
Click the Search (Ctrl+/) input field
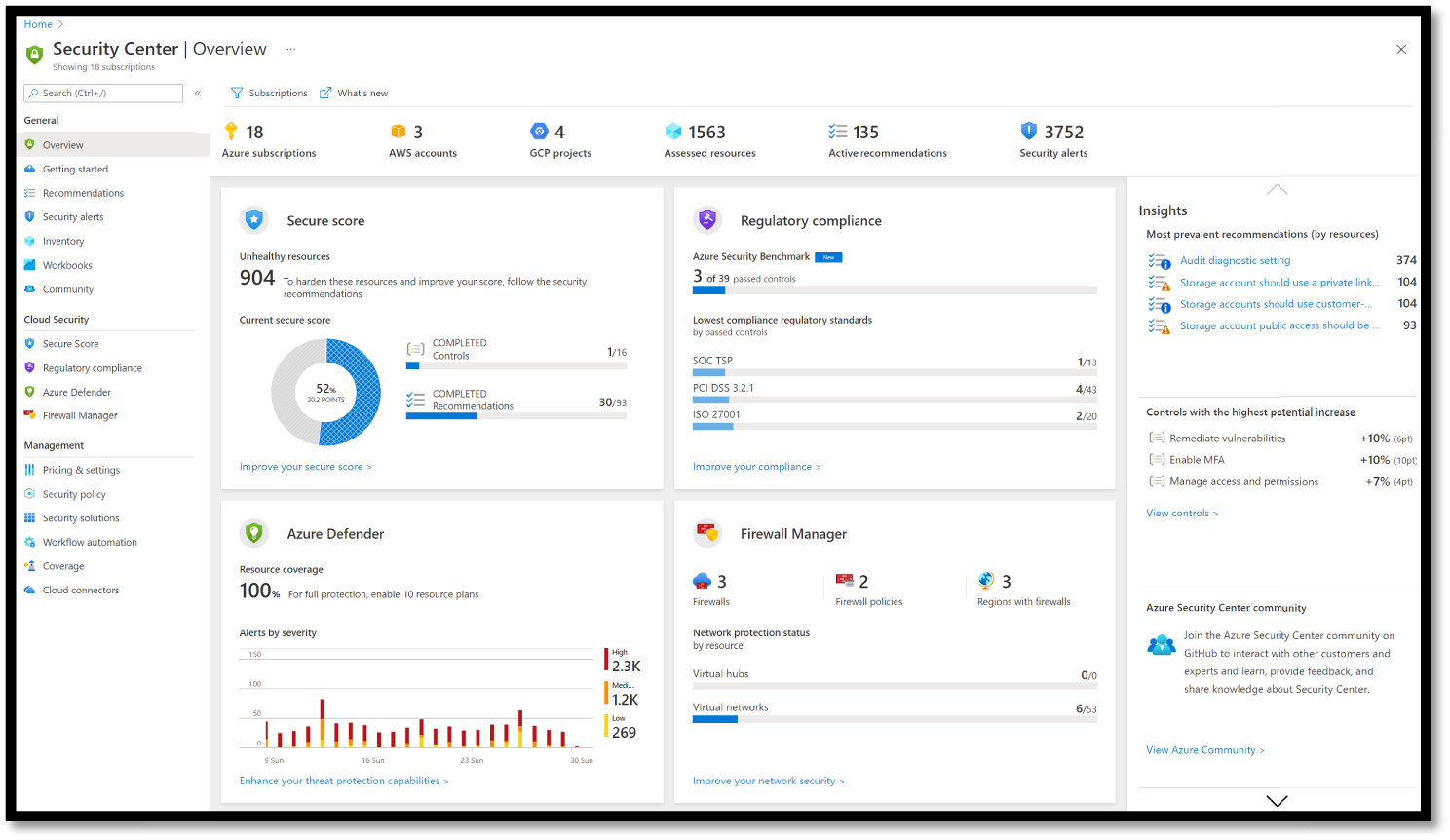click(x=103, y=94)
